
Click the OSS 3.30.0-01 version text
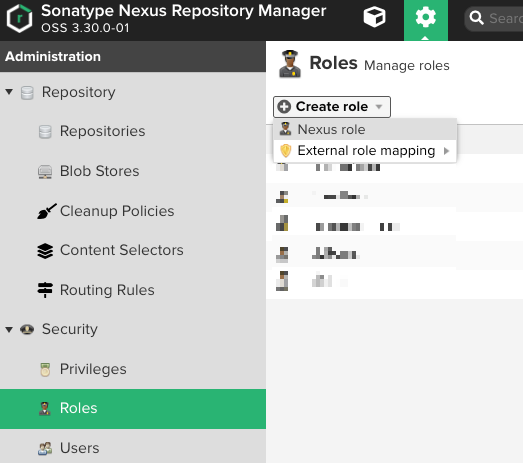point(85,28)
